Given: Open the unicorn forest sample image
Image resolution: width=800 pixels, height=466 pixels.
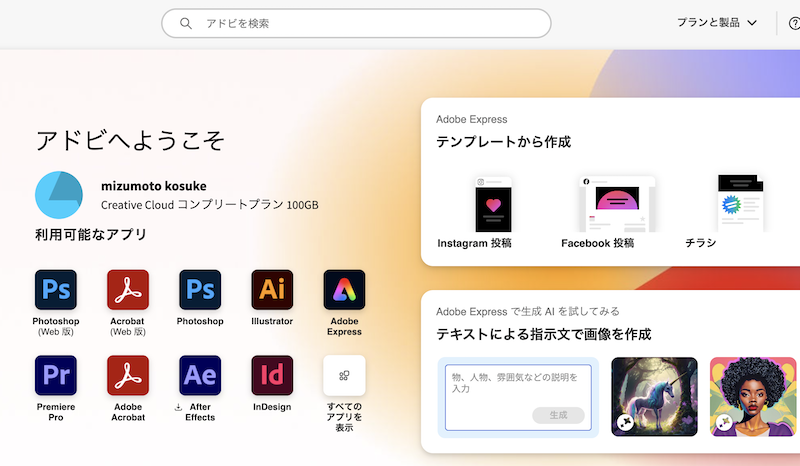Looking at the screenshot, I should tap(654, 397).
